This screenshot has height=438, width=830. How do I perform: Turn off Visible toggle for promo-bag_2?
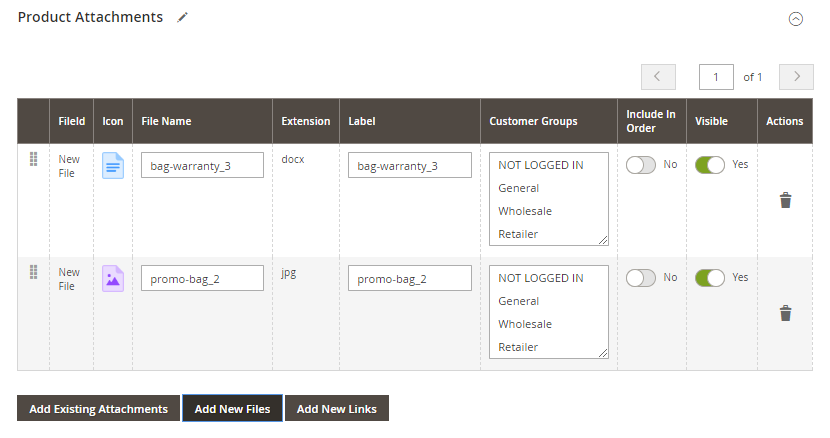(709, 278)
